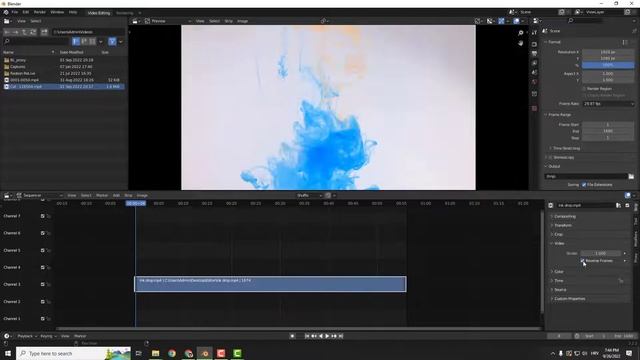
Task: Open the Render properties tab icon
Action: [x=534, y=44]
